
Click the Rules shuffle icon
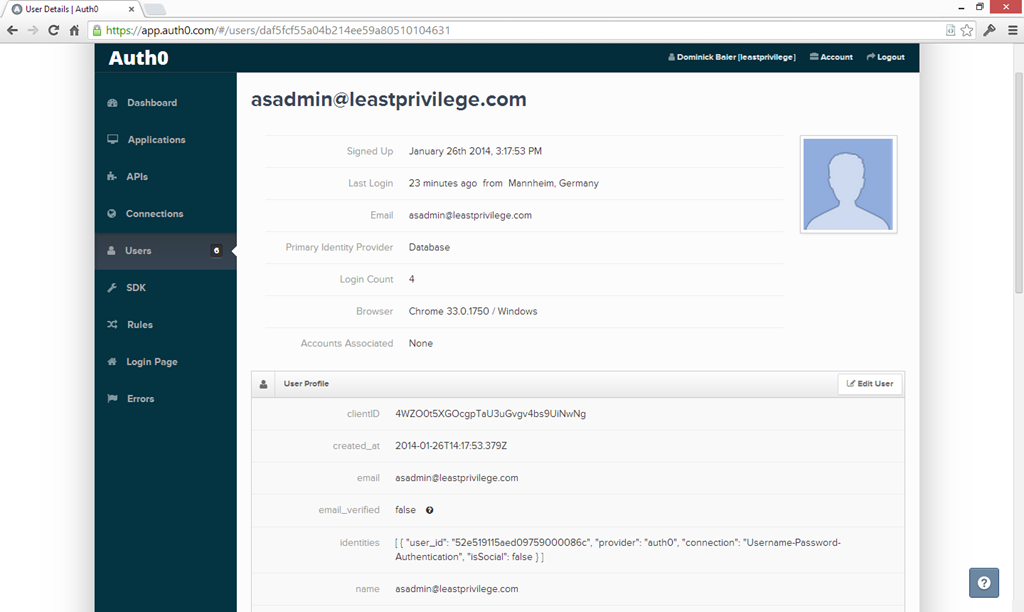[x=112, y=325]
